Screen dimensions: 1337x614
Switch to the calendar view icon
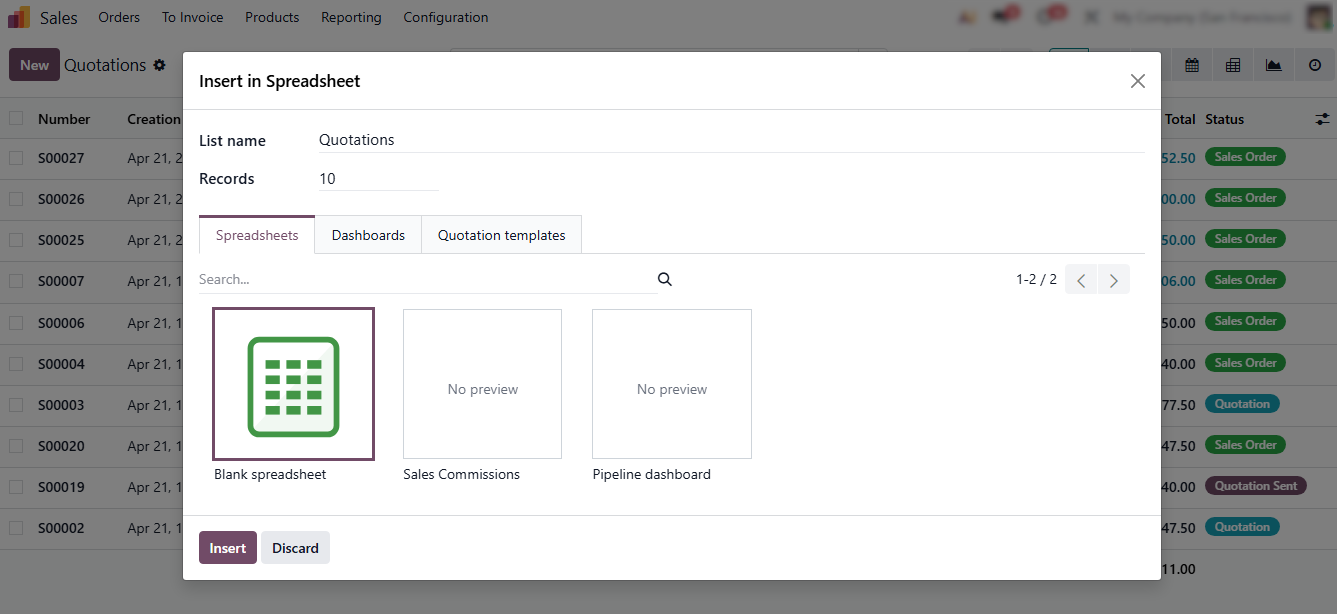coord(1192,65)
